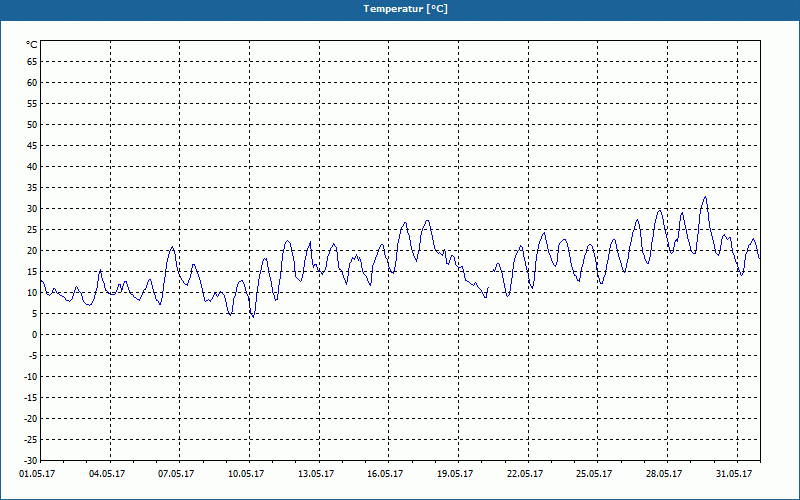Click the 65 value on the y-axis

32,62
